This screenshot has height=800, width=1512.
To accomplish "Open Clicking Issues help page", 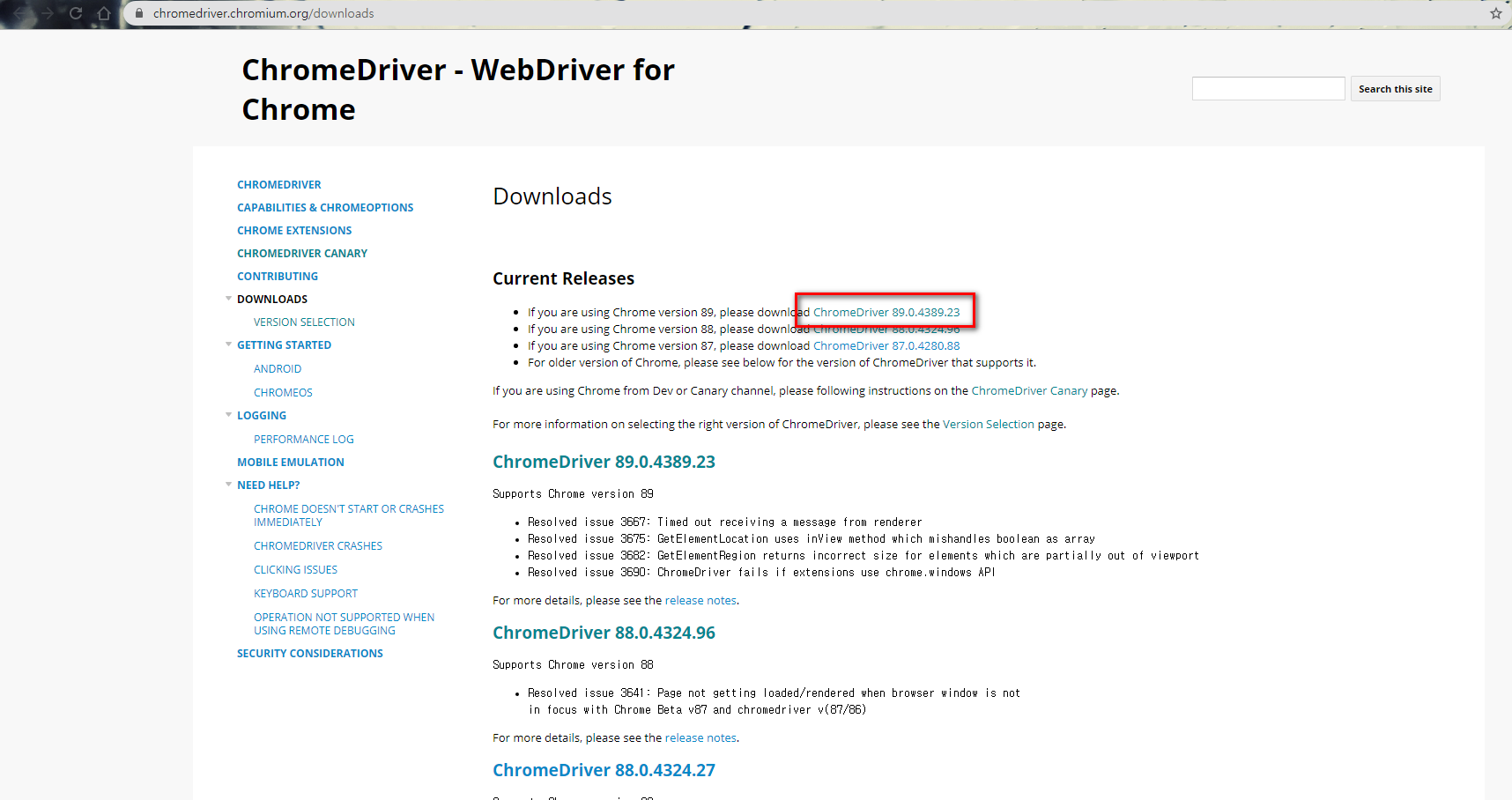I will click(x=295, y=569).
